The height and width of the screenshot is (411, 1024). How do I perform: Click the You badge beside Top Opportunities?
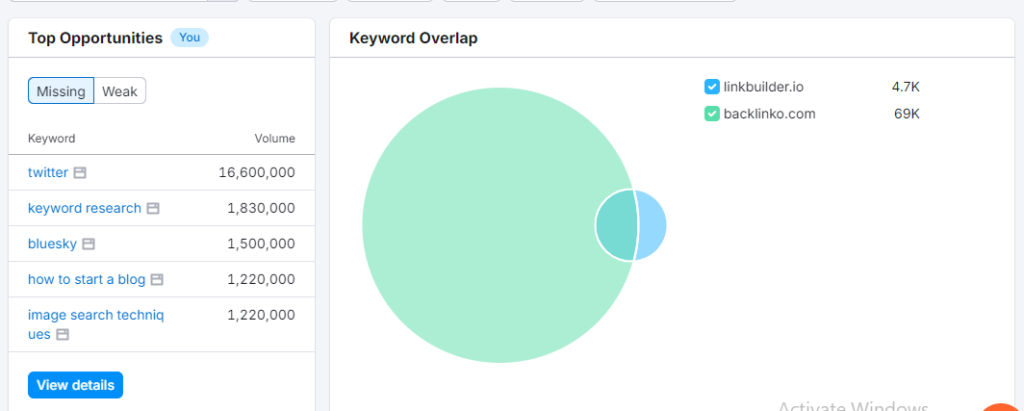click(189, 37)
